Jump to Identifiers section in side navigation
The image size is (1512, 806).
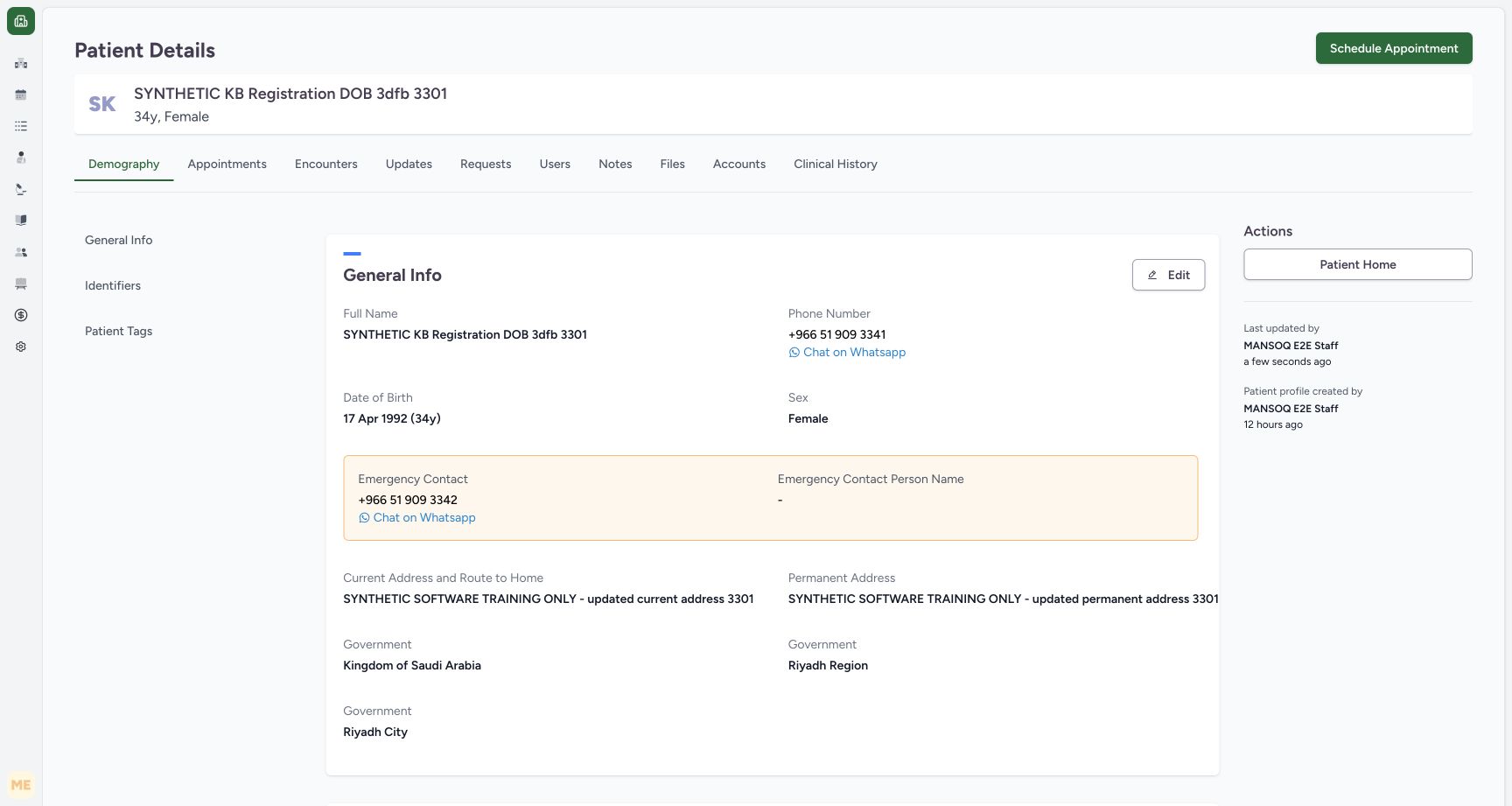point(113,285)
